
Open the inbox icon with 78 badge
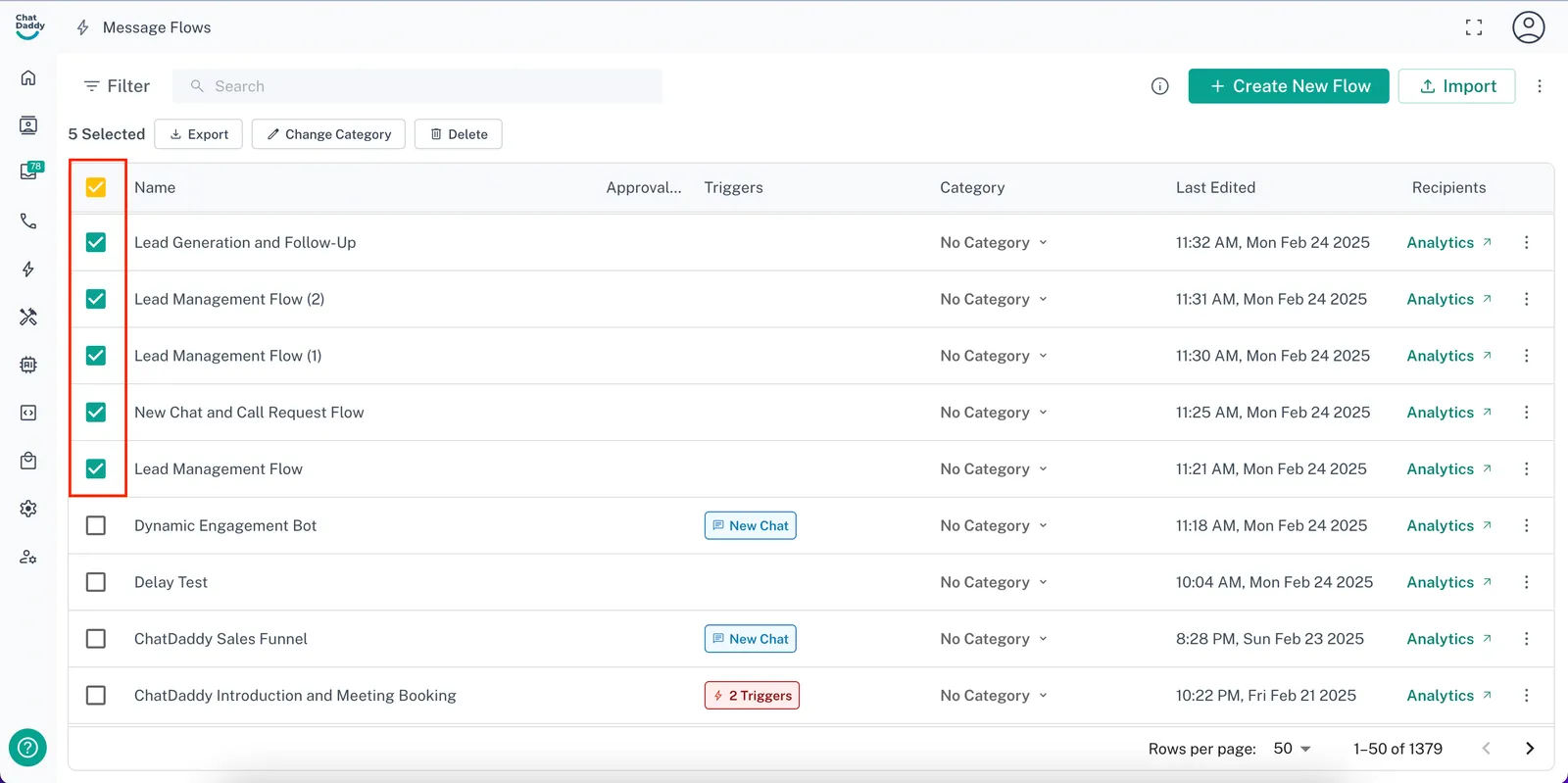coord(29,171)
